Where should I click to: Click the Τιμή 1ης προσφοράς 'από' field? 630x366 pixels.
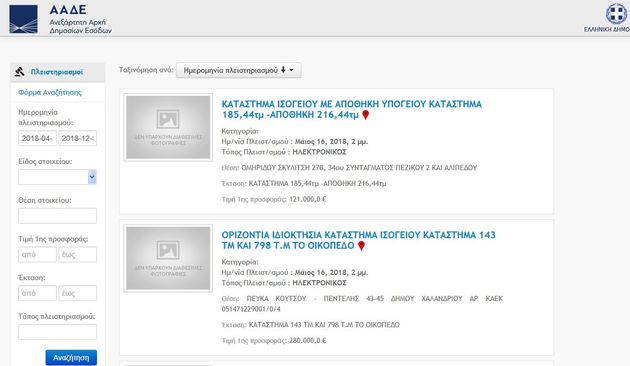coord(37,255)
